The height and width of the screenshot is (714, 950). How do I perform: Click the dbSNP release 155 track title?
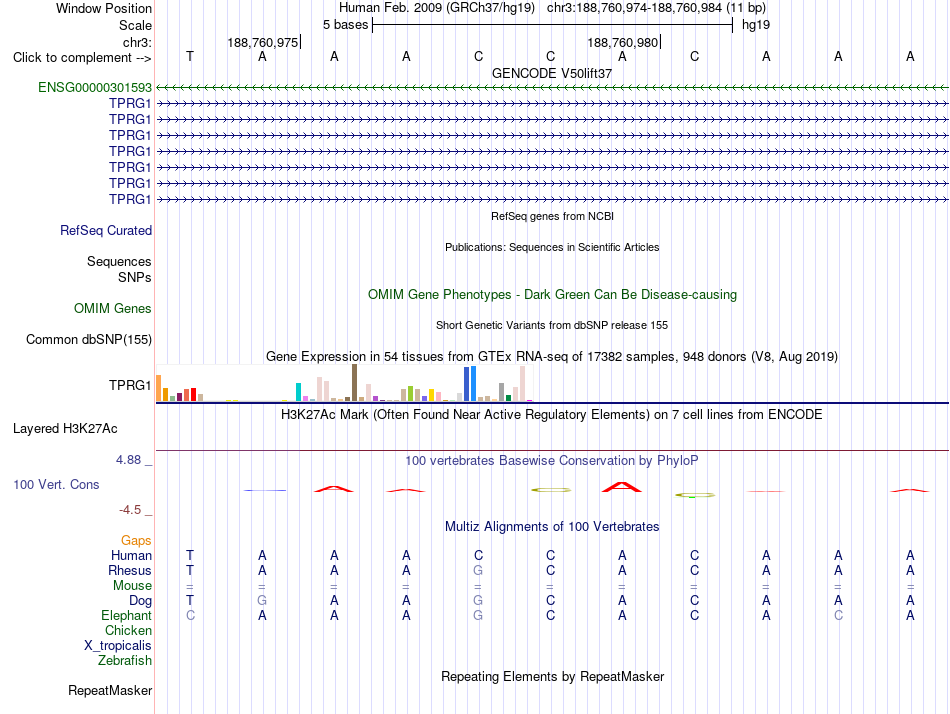tap(552, 325)
